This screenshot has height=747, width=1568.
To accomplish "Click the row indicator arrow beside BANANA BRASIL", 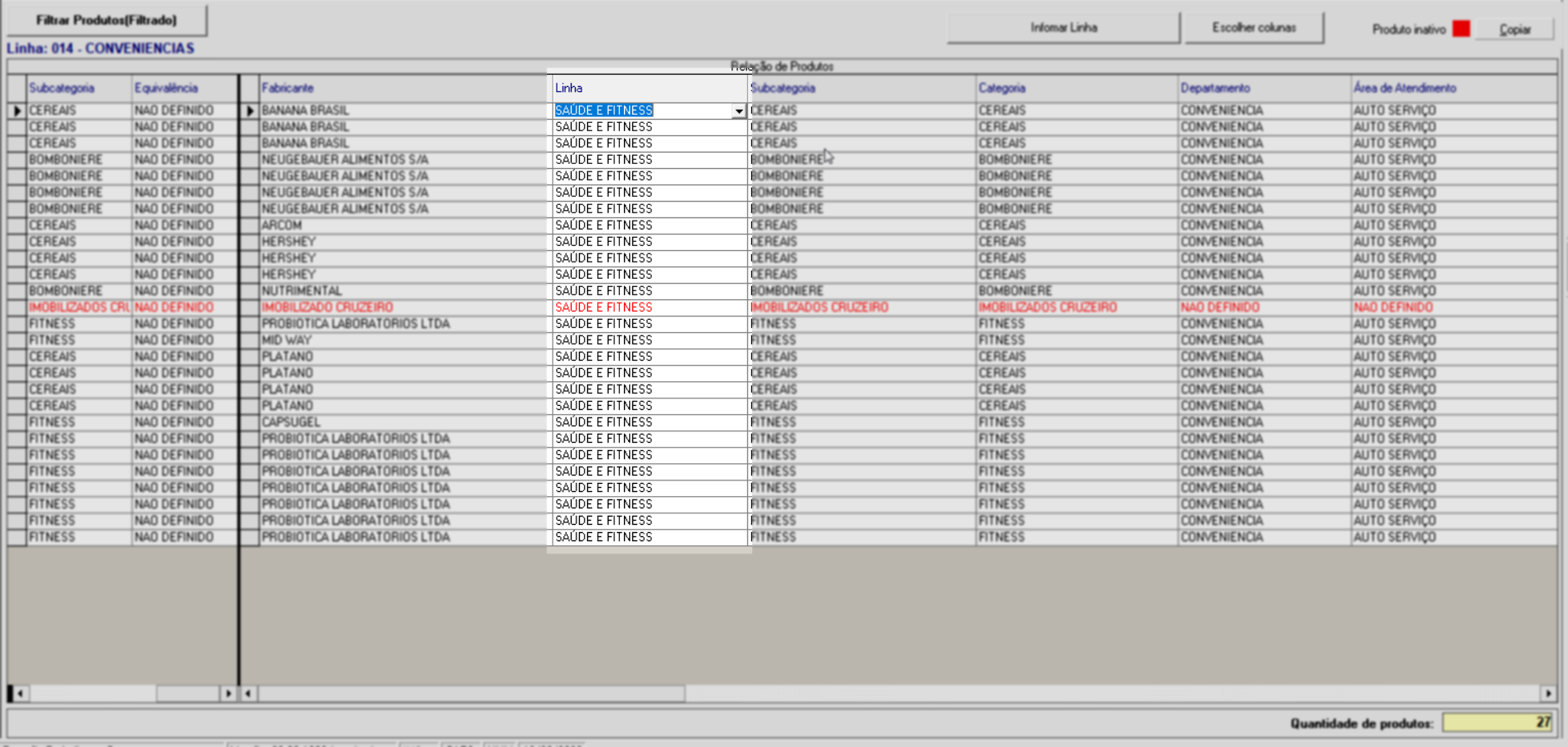I will (250, 111).
